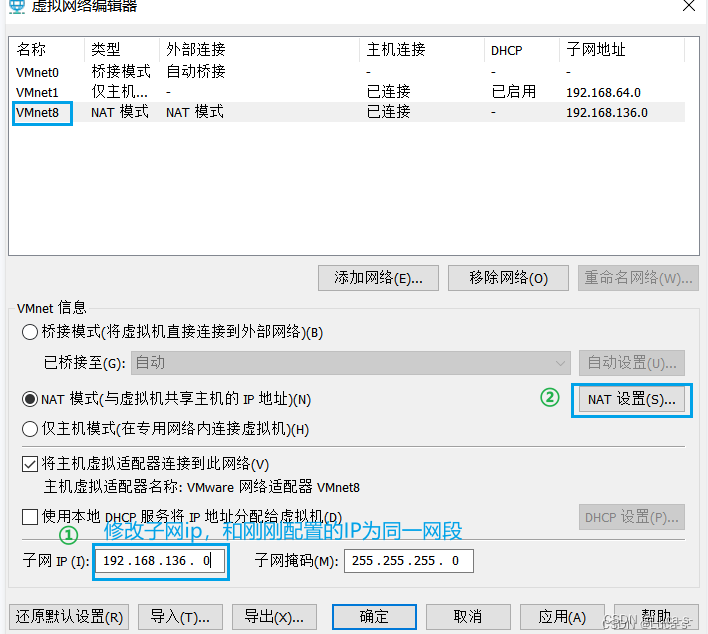Click the 移除网络(O) button
The width and height of the screenshot is (708, 634).
508,278
